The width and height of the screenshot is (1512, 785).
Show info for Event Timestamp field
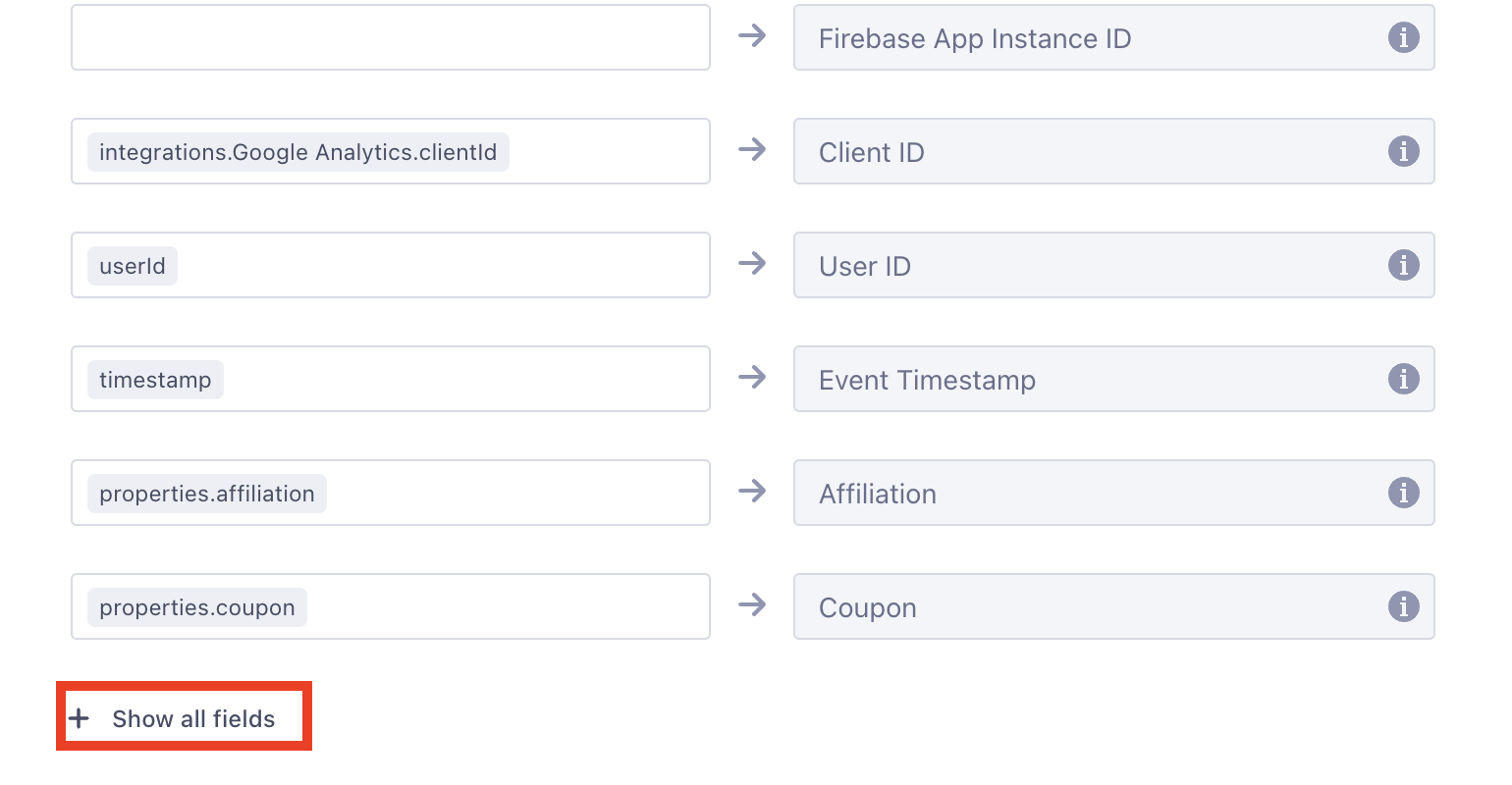[x=1403, y=379]
